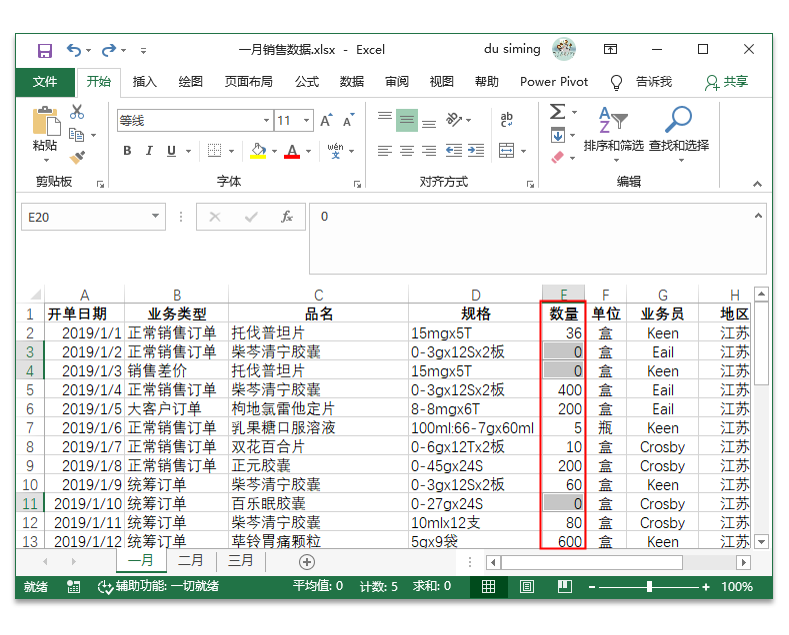This screenshot has width=789, height=635.
Task: Align text right
Action: [429, 150]
